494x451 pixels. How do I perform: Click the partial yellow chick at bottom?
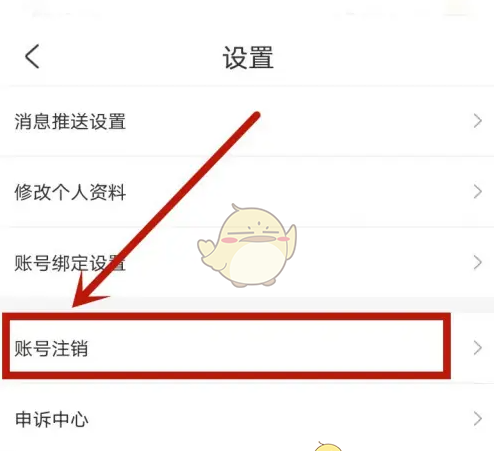tap(328, 446)
